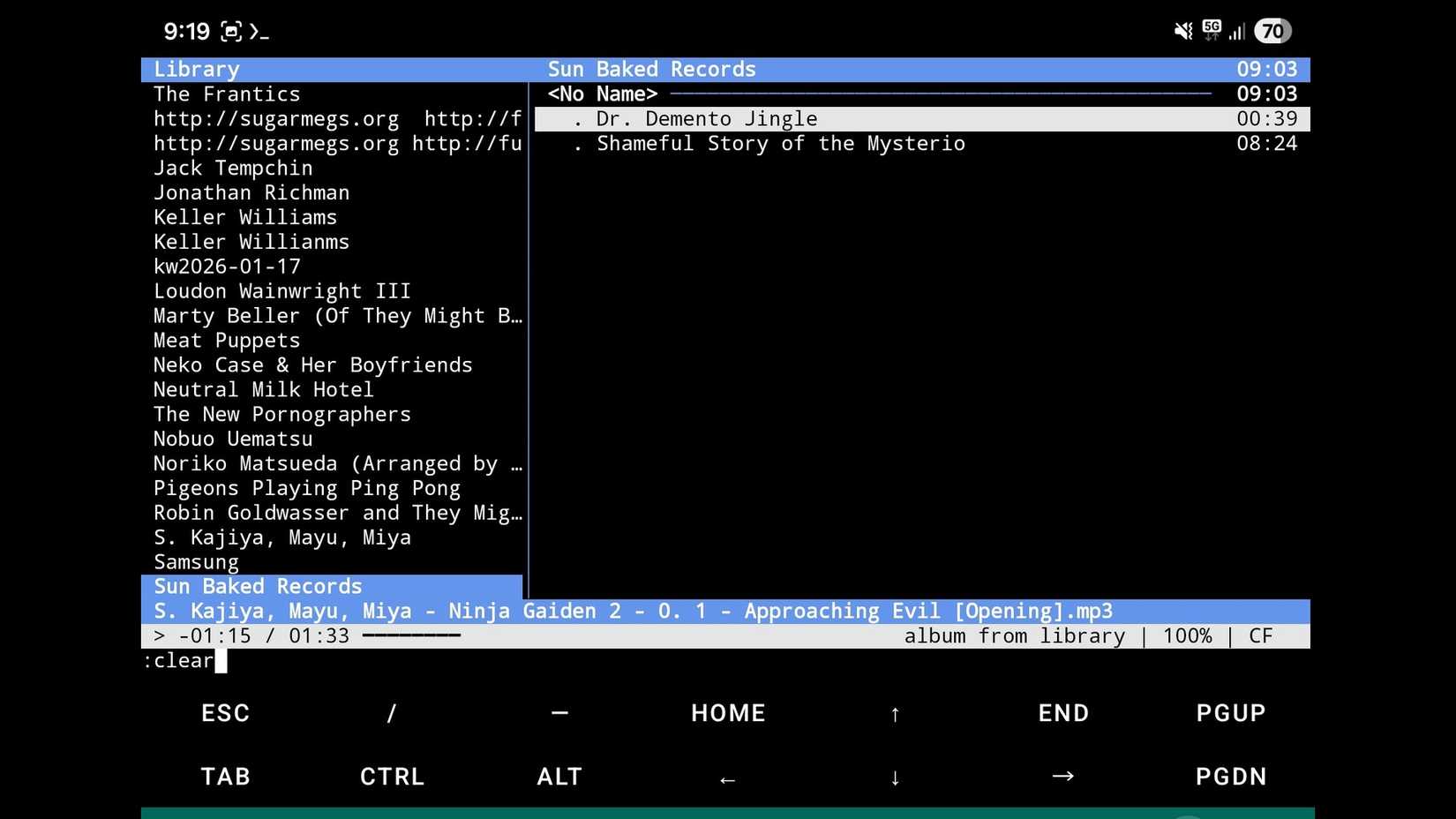The image size is (1456, 819).
Task: Click the muted sound status icon
Action: click(x=1183, y=32)
